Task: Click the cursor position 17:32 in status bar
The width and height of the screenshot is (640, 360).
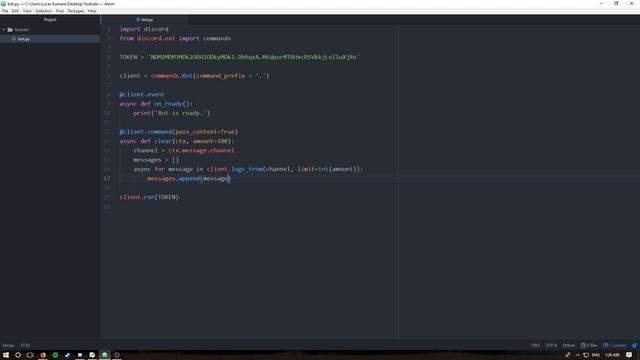Action: pyautogui.click(x=25, y=345)
